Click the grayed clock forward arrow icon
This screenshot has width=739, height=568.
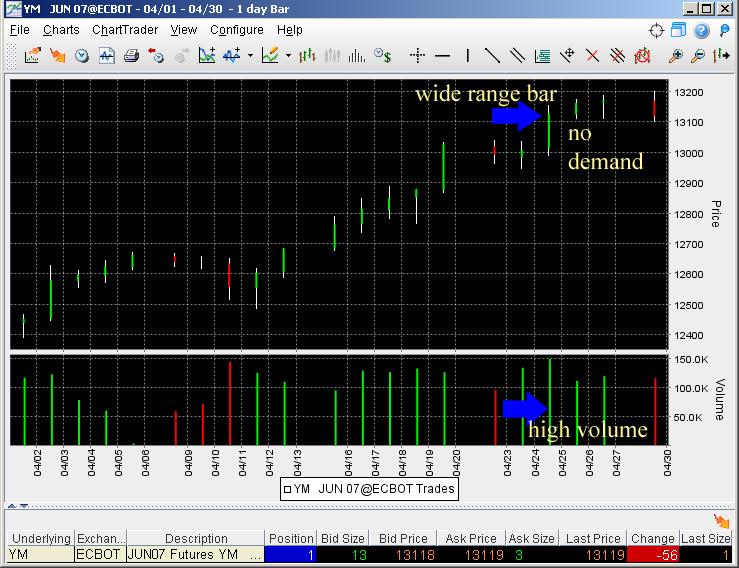tap(181, 56)
